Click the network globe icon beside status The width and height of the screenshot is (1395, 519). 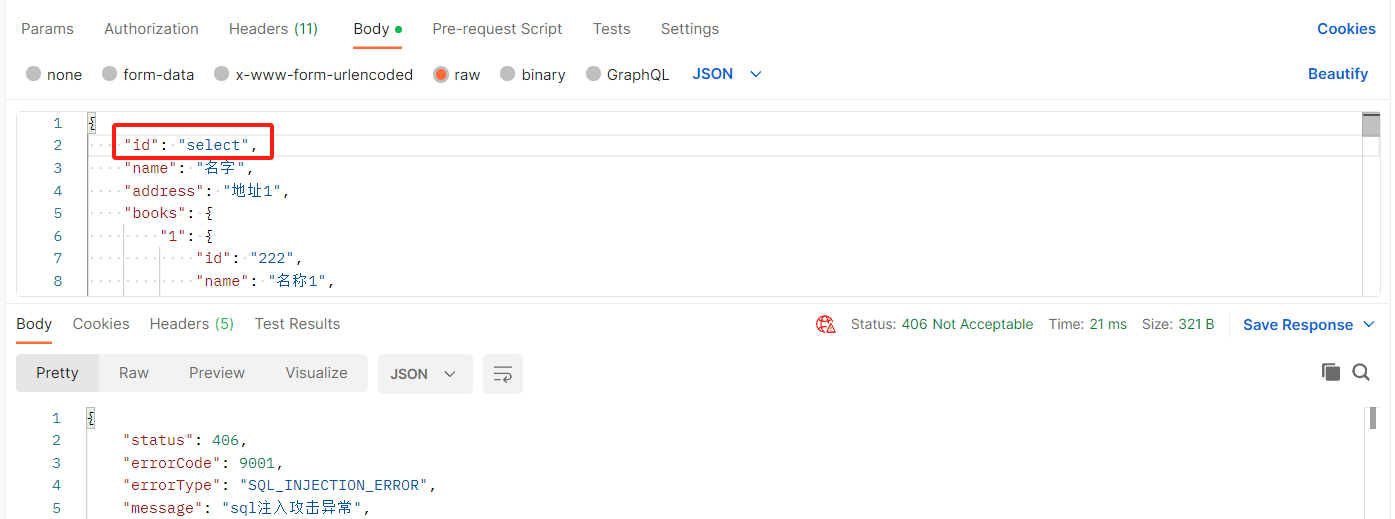(825, 324)
